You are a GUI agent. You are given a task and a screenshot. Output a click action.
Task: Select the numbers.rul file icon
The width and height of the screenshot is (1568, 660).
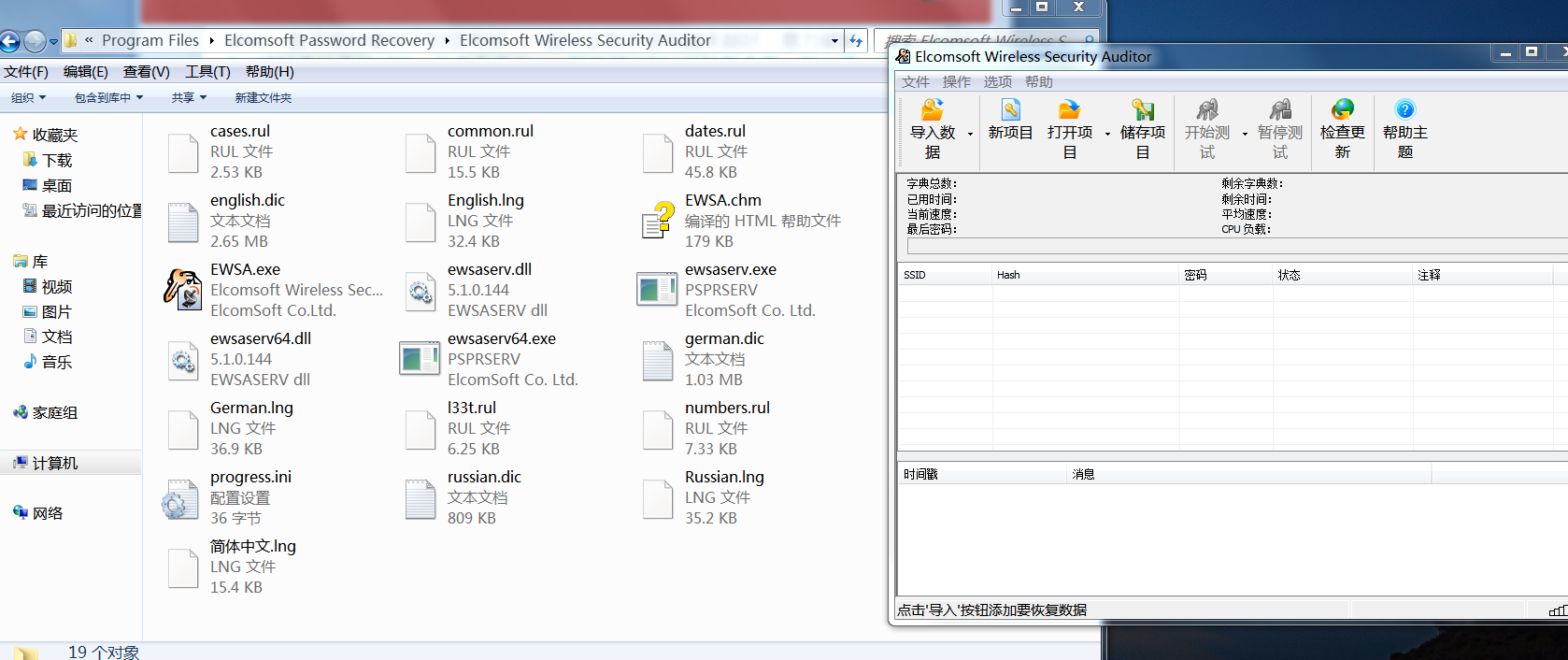657,429
